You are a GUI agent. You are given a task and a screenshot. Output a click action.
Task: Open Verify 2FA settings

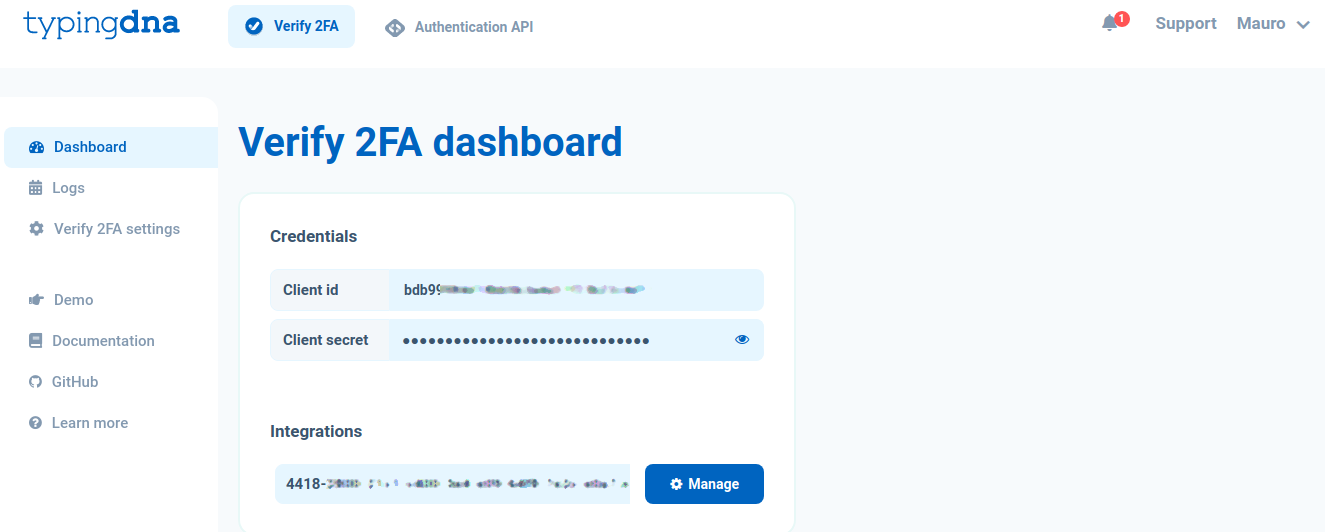pos(104,229)
